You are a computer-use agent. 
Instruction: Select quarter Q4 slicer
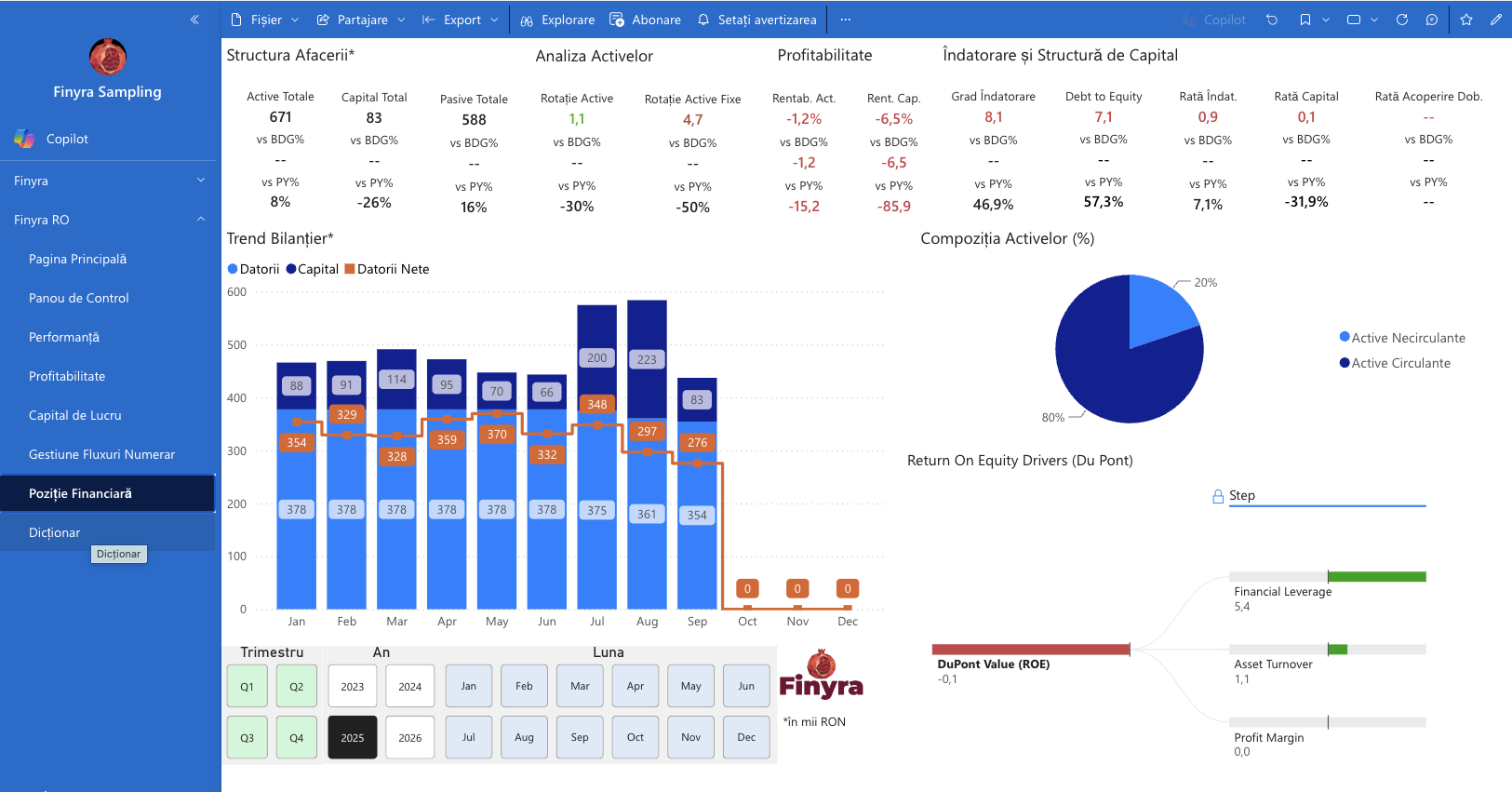pyautogui.click(x=296, y=737)
